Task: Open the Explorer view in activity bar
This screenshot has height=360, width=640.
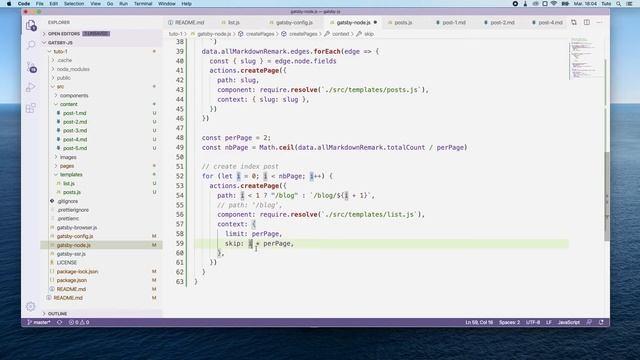Action: coord(31,26)
